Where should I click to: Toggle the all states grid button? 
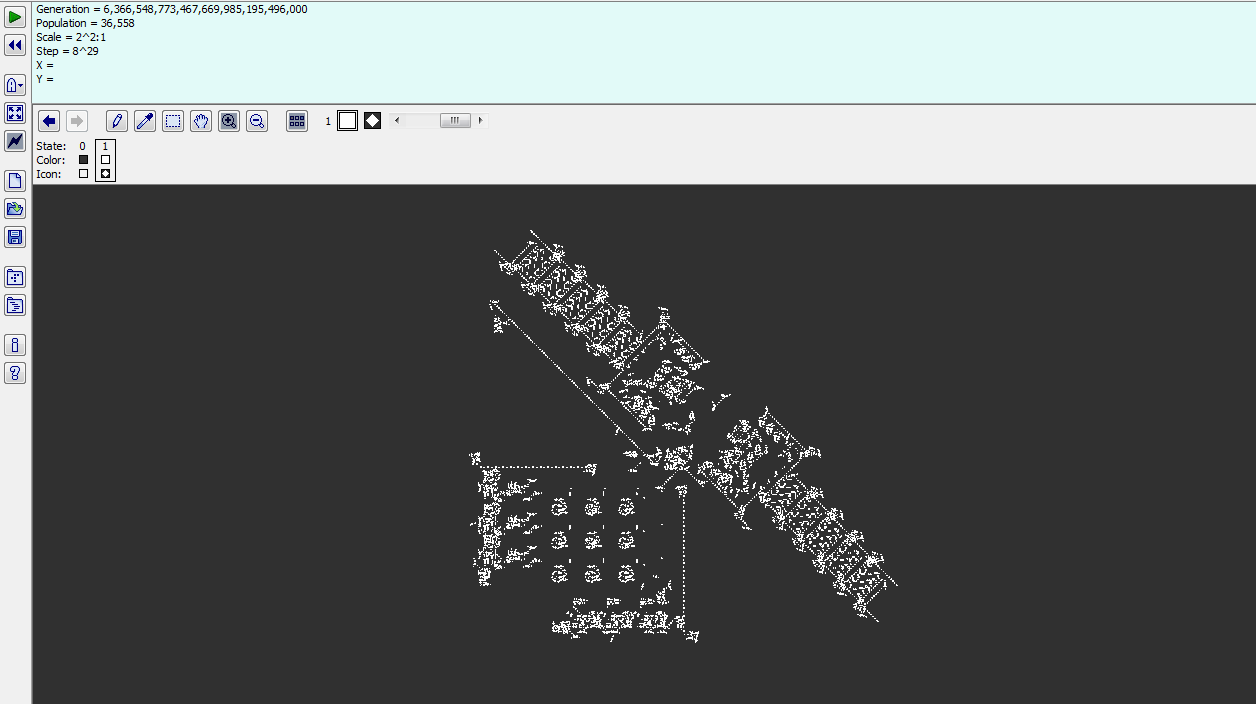(x=297, y=121)
